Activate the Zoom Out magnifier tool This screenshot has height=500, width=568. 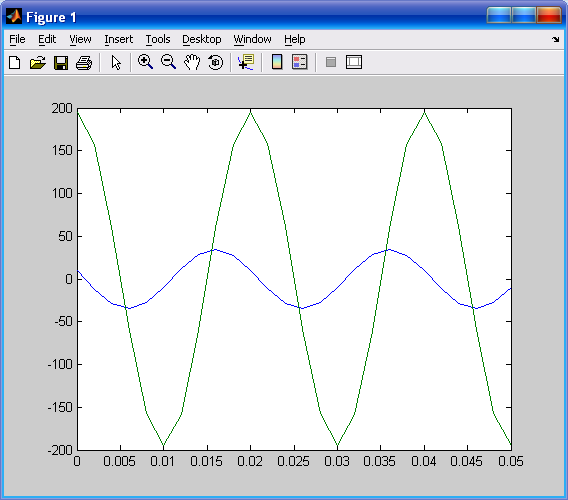[168, 62]
